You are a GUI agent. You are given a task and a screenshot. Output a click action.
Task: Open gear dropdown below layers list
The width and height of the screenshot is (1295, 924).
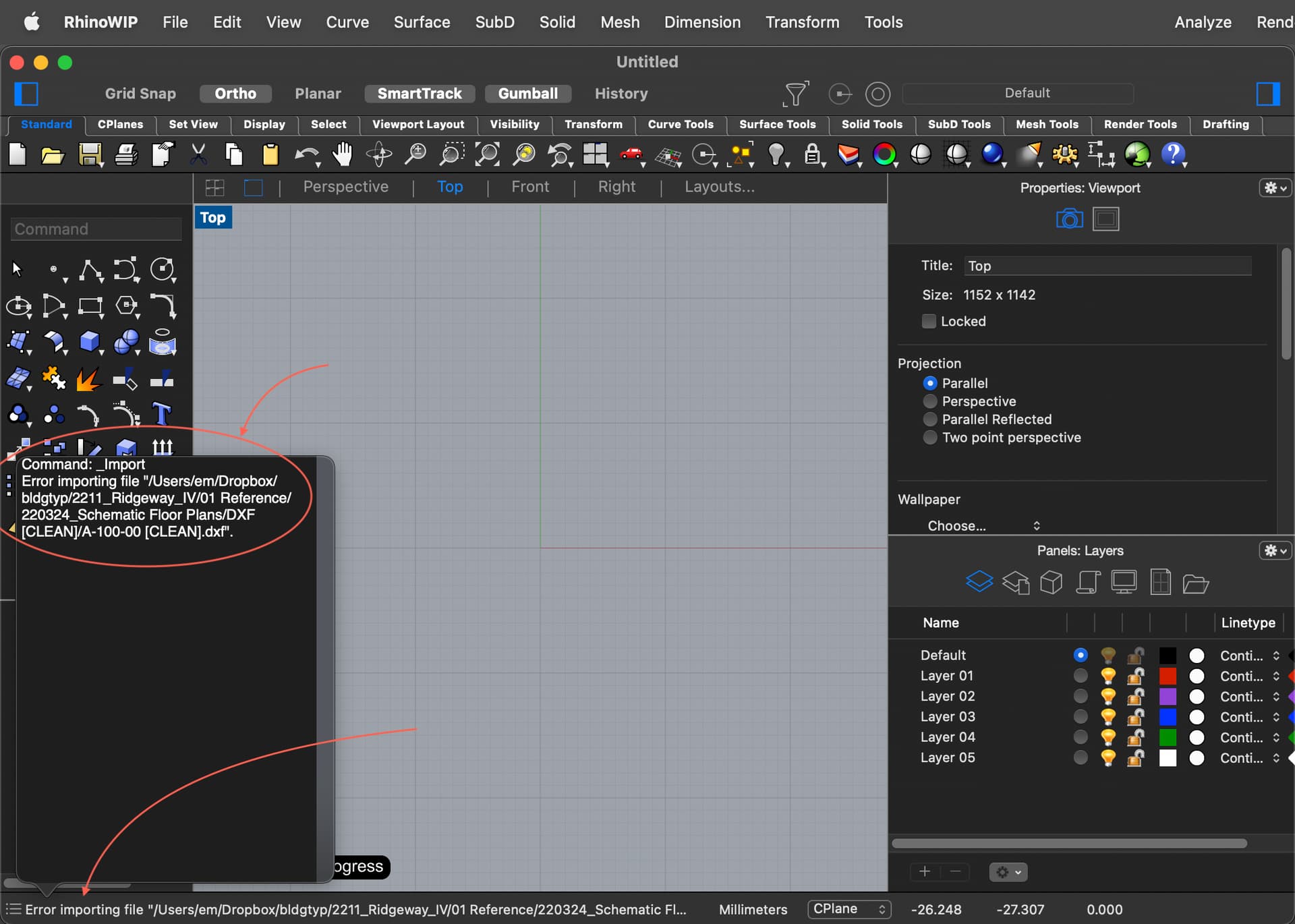1008,872
